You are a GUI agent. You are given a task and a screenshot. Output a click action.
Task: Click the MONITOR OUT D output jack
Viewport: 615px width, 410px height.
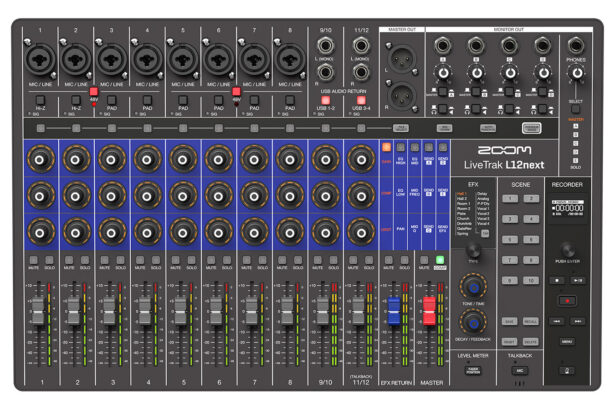point(543,46)
